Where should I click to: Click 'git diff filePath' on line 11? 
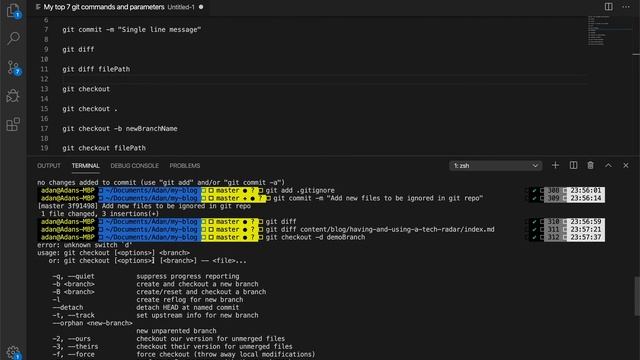96,69
